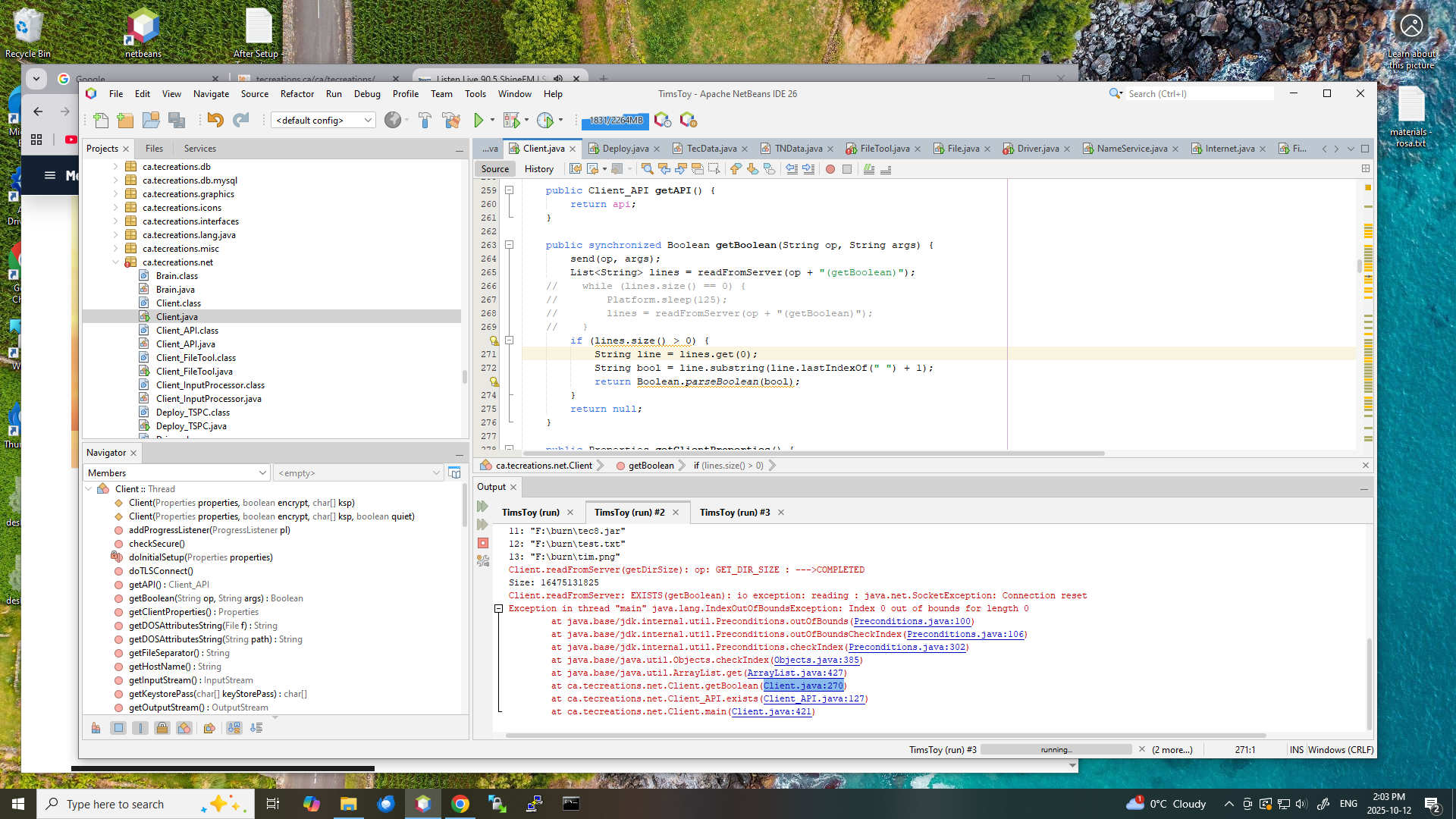The height and width of the screenshot is (819, 1456).
Task: Click the memory usage 1831/2264MB bar
Action: (616, 120)
